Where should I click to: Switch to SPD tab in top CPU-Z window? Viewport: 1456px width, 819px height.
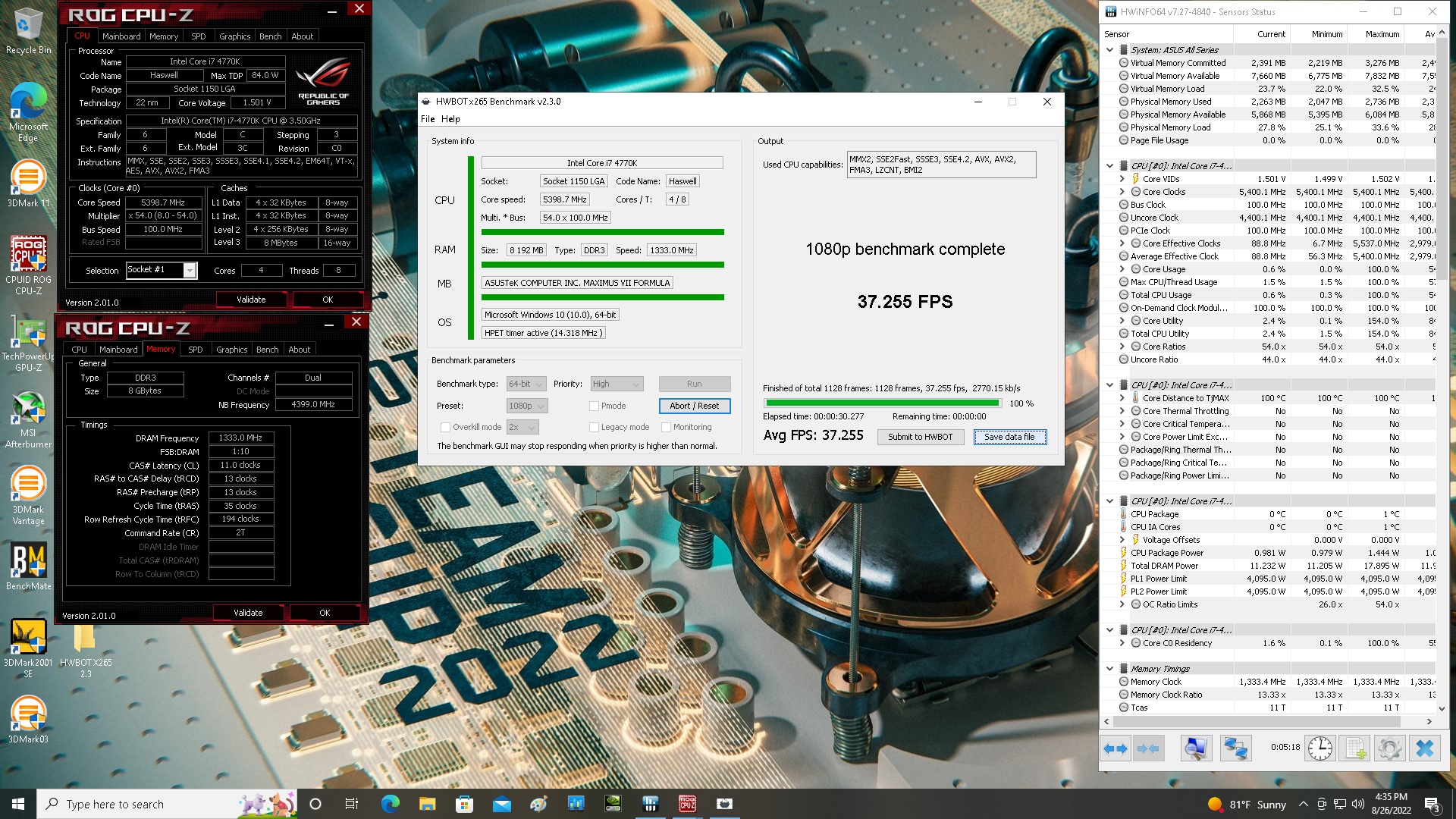198,36
